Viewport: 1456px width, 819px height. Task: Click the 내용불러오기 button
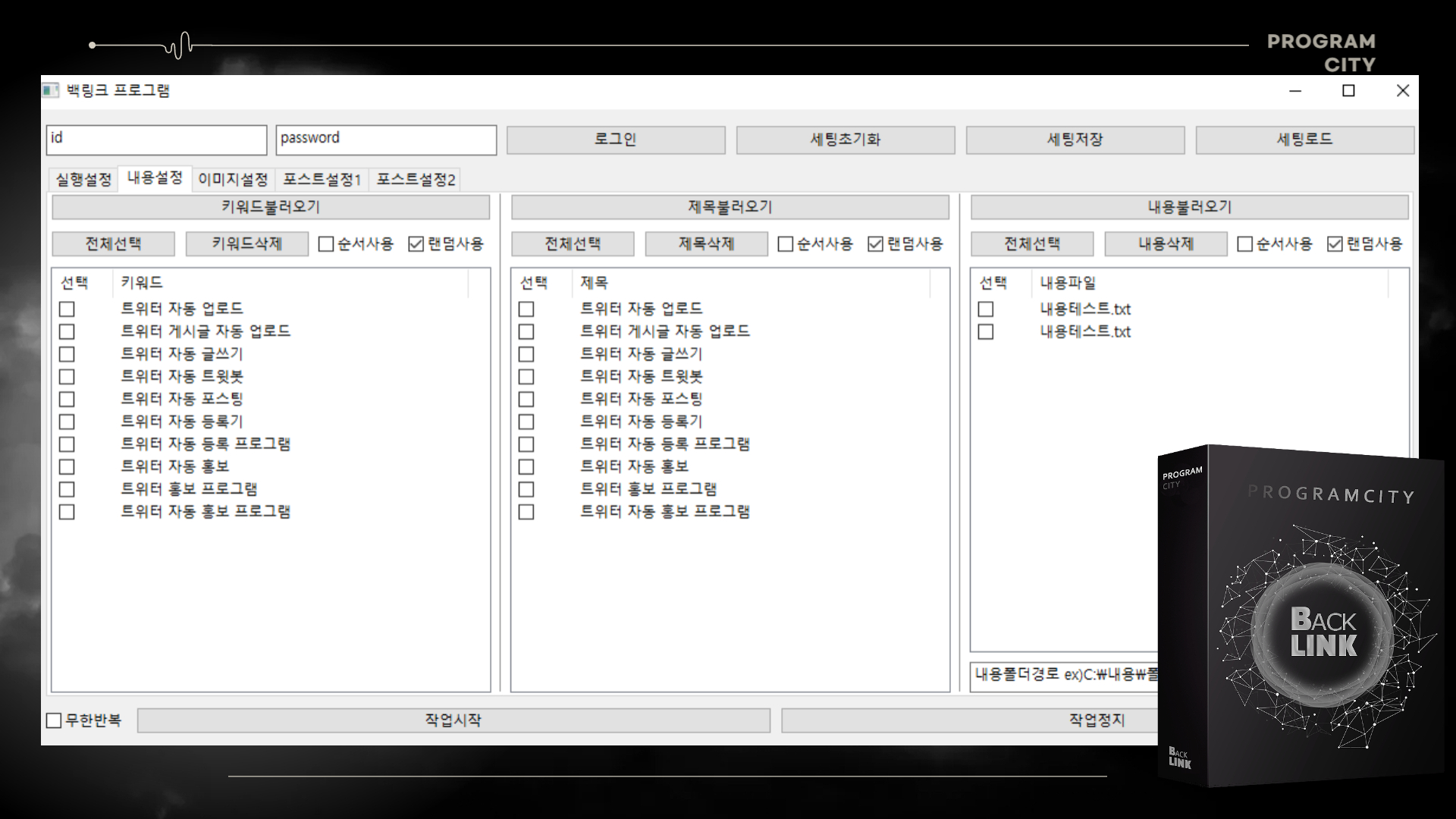1190,207
